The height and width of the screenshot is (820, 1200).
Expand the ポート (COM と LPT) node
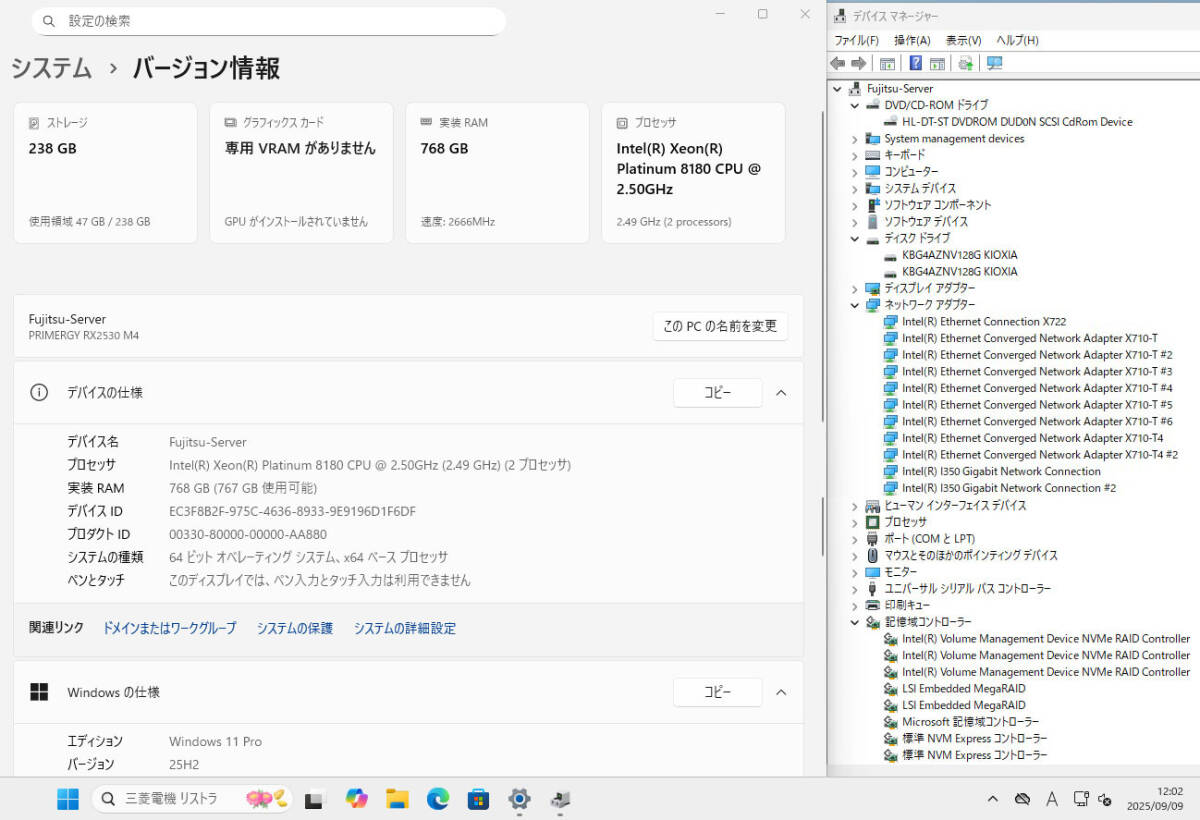855,538
